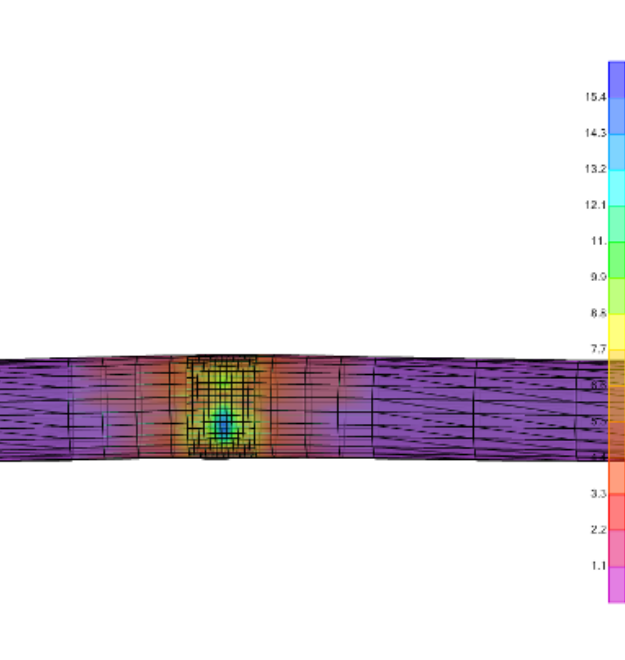
Task: Click the 1.1 legend value
Action: pos(598,566)
